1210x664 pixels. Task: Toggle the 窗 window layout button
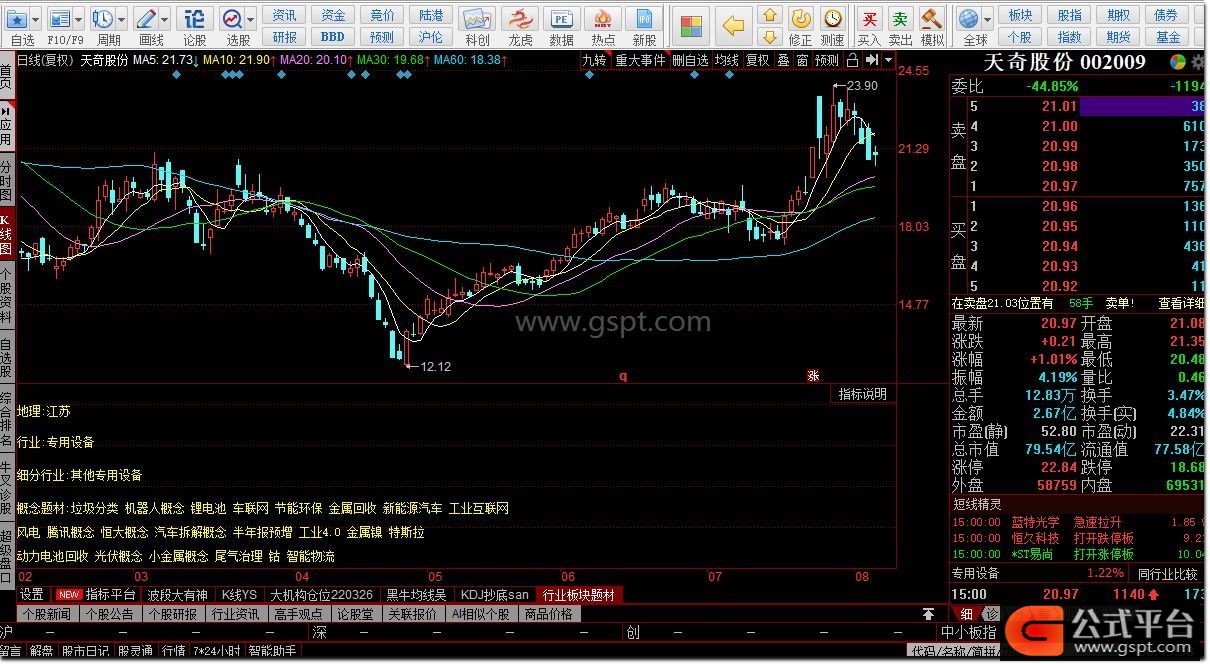802,60
